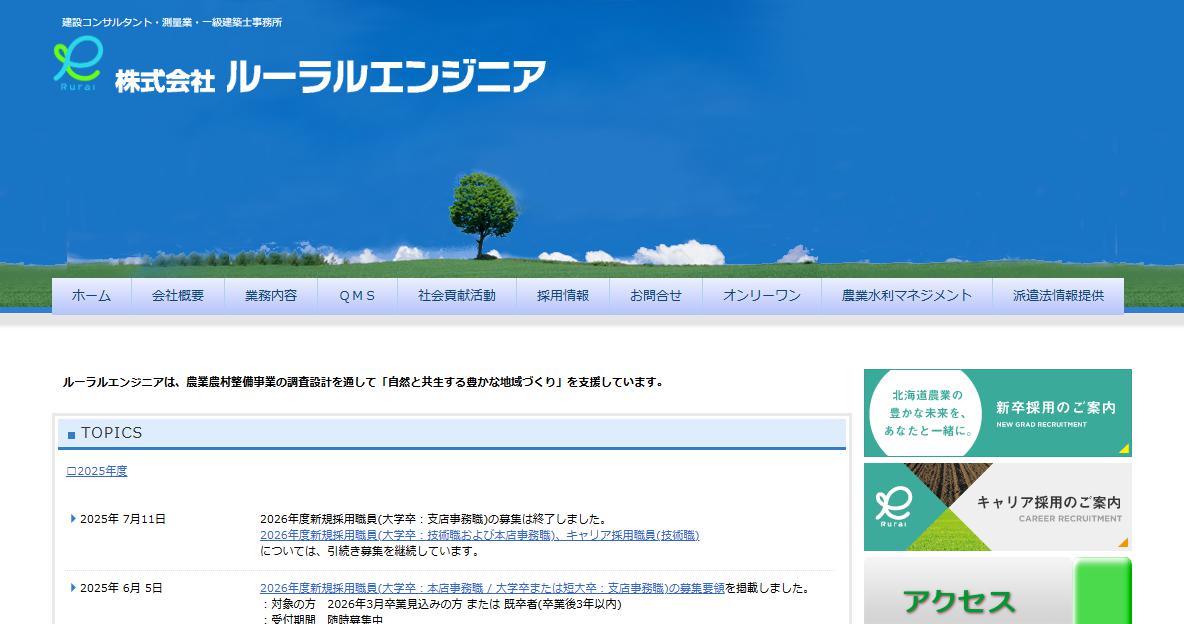Click the 2025年 6月 5日 date text

click(121, 588)
